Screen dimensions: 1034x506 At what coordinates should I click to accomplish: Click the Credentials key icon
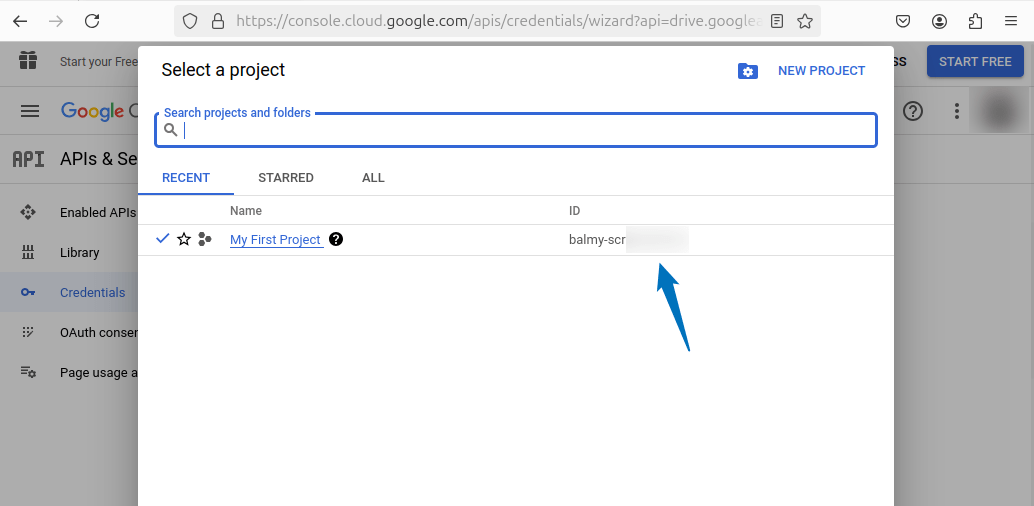[x=28, y=292]
